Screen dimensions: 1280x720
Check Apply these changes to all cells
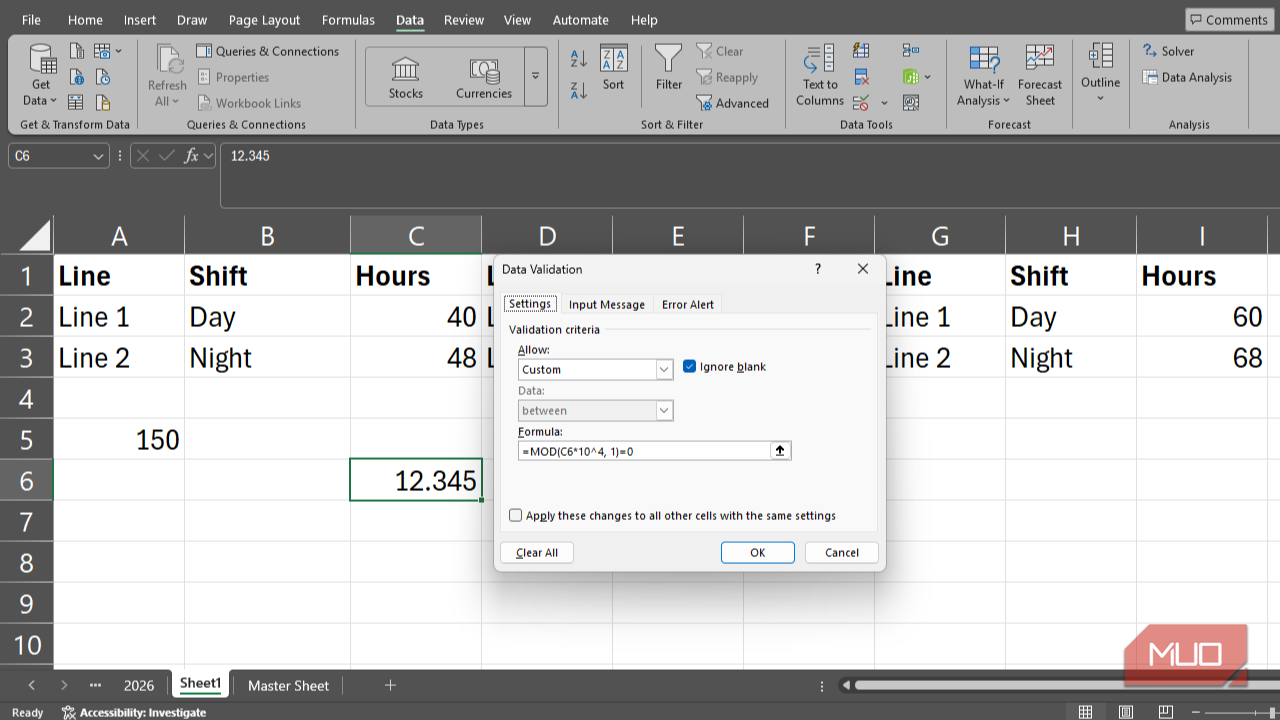[x=515, y=515]
